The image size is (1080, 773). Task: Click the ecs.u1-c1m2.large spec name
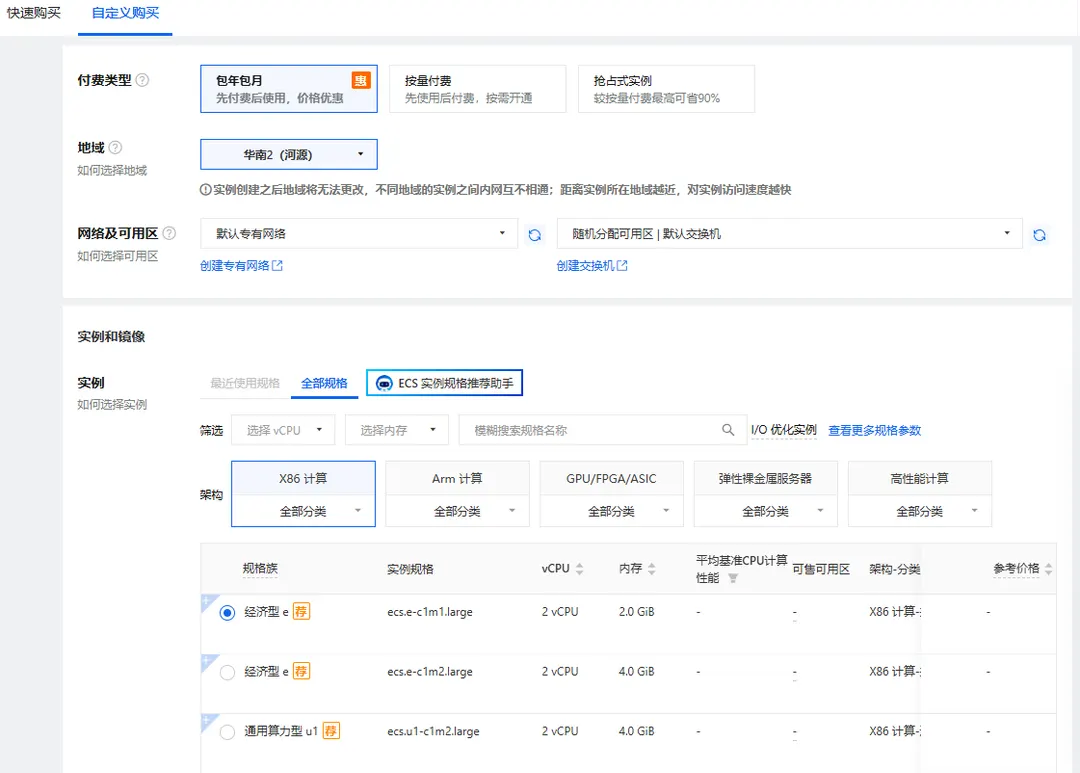[x=433, y=732]
